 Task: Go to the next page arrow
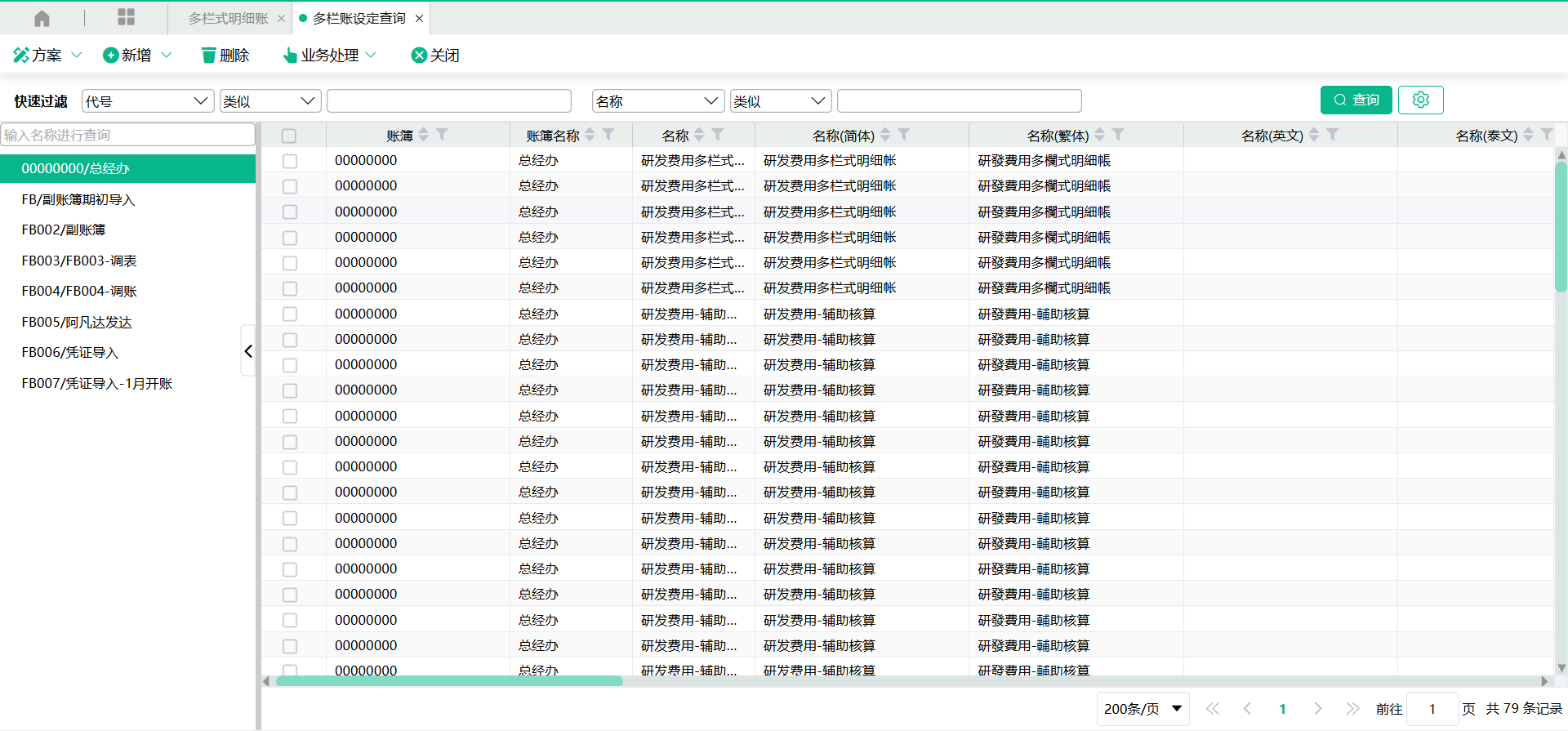coord(1317,708)
